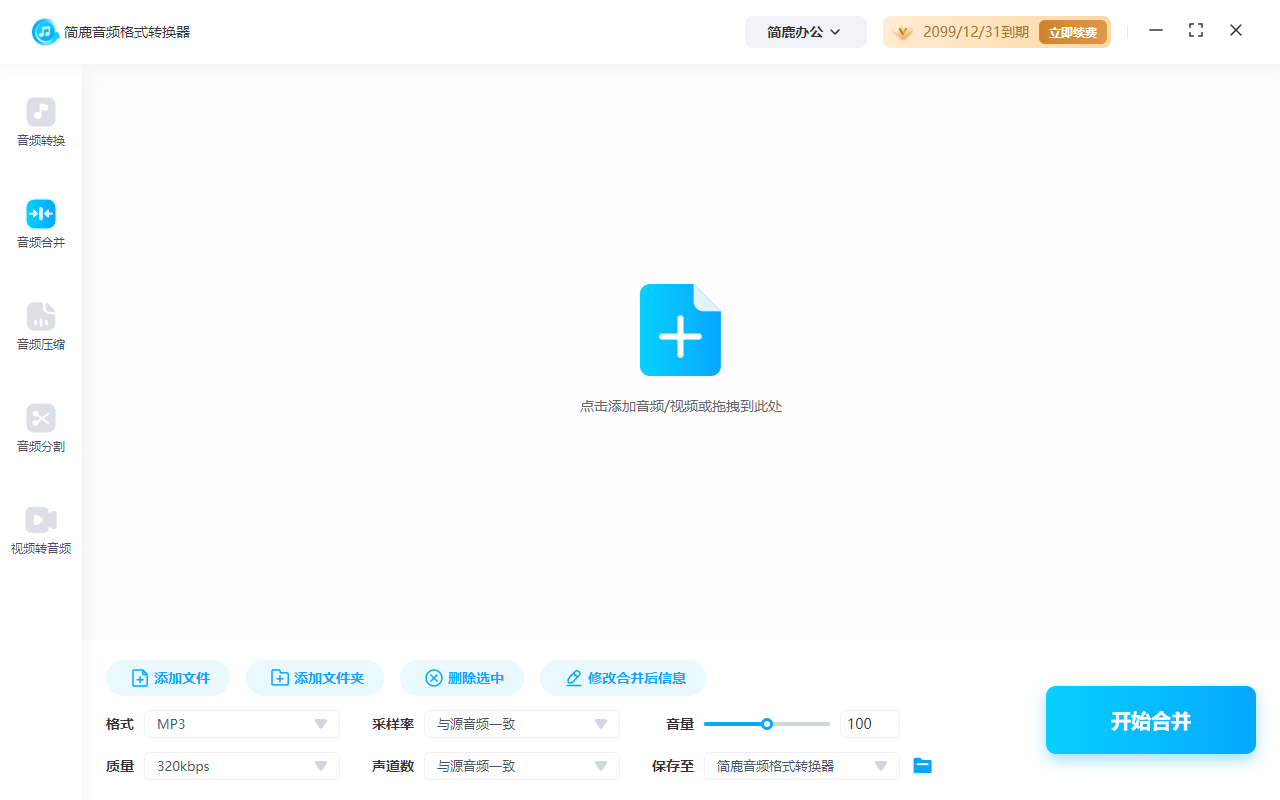The height and width of the screenshot is (800, 1280).
Task: Select the 音频转换 sidebar tool
Action: (40, 120)
